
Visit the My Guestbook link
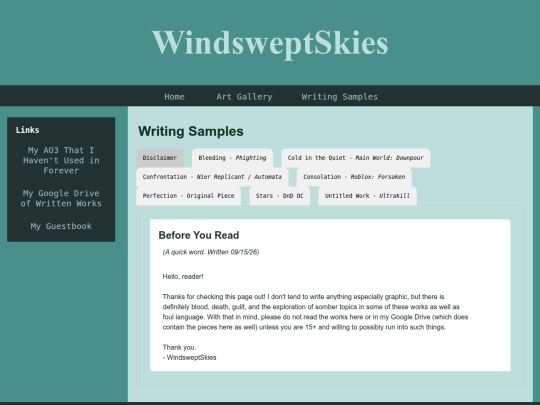61,226
